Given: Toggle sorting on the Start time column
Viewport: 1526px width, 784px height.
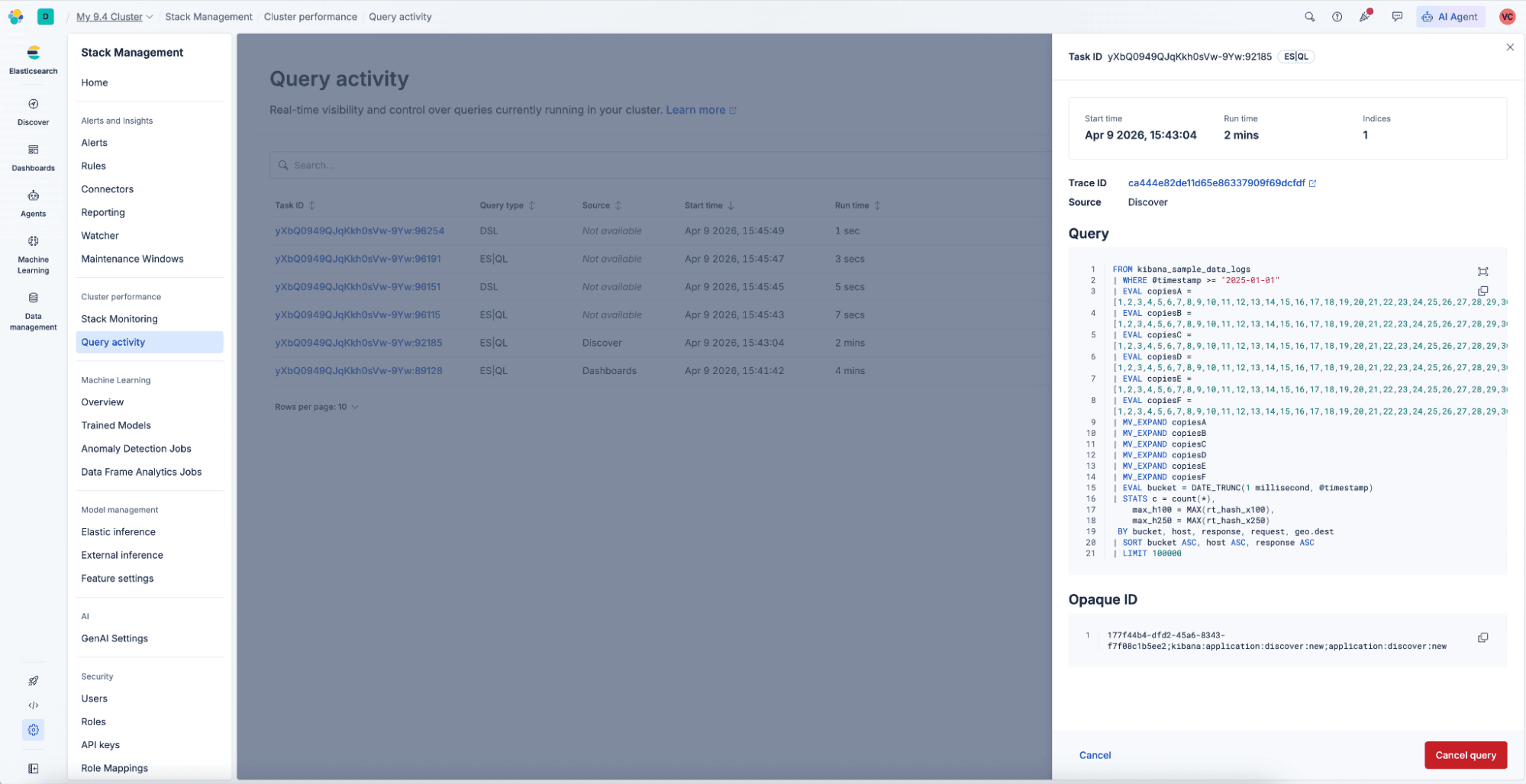Looking at the screenshot, I should (x=731, y=205).
